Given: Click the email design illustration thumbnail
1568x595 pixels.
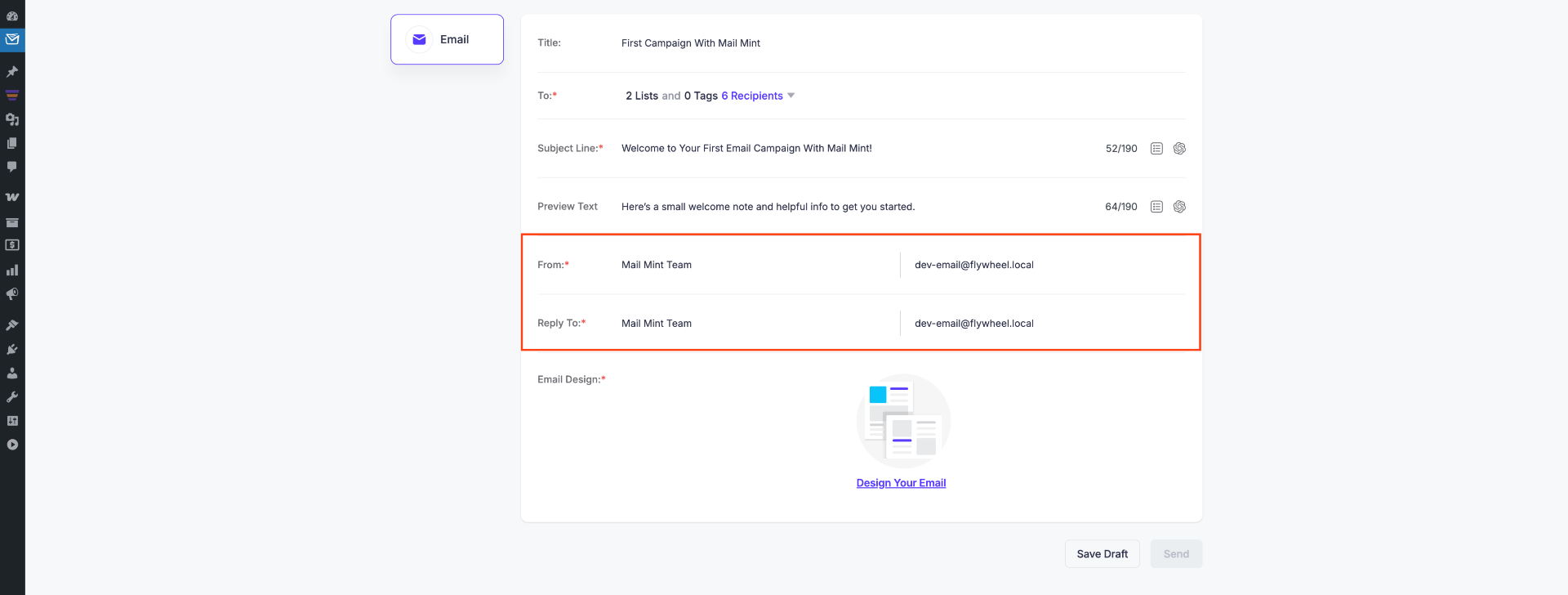Looking at the screenshot, I should click(x=903, y=421).
